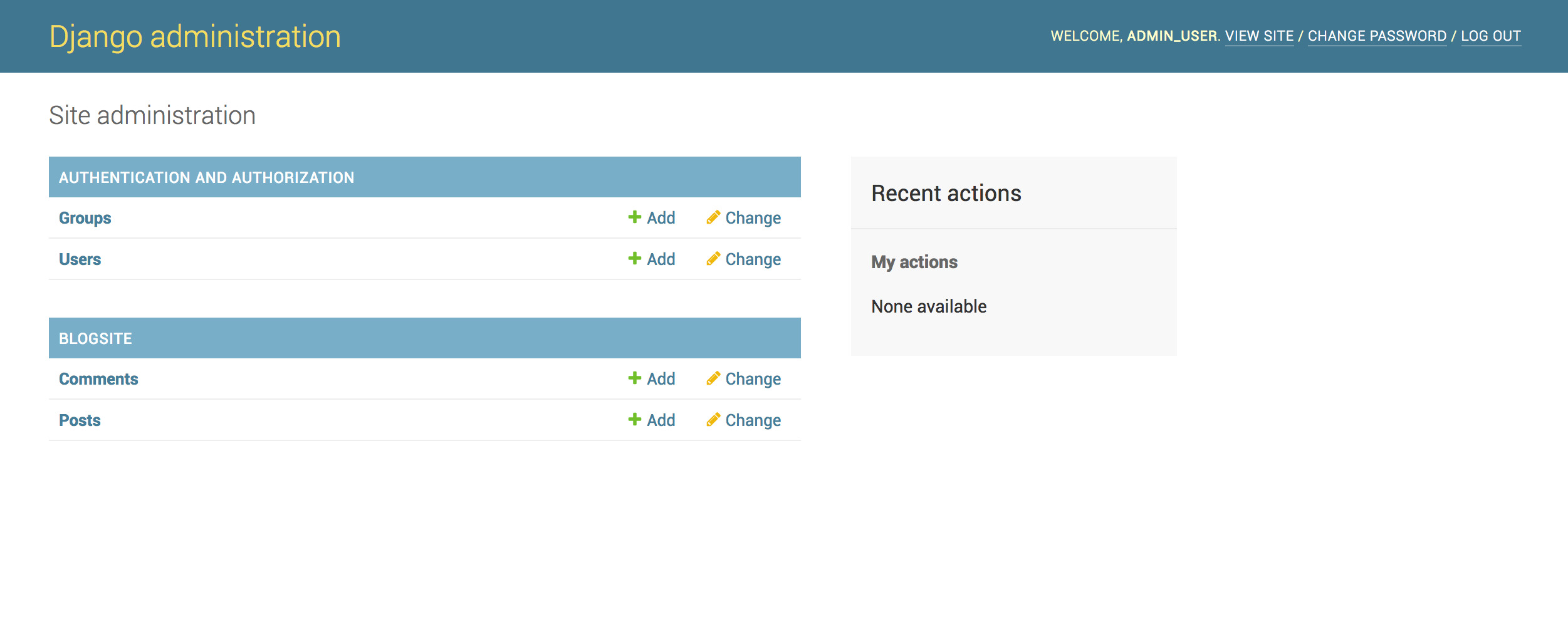The height and width of the screenshot is (644, 1568).
Task: Click the Django administration title
Action: (x=195, y=36)
